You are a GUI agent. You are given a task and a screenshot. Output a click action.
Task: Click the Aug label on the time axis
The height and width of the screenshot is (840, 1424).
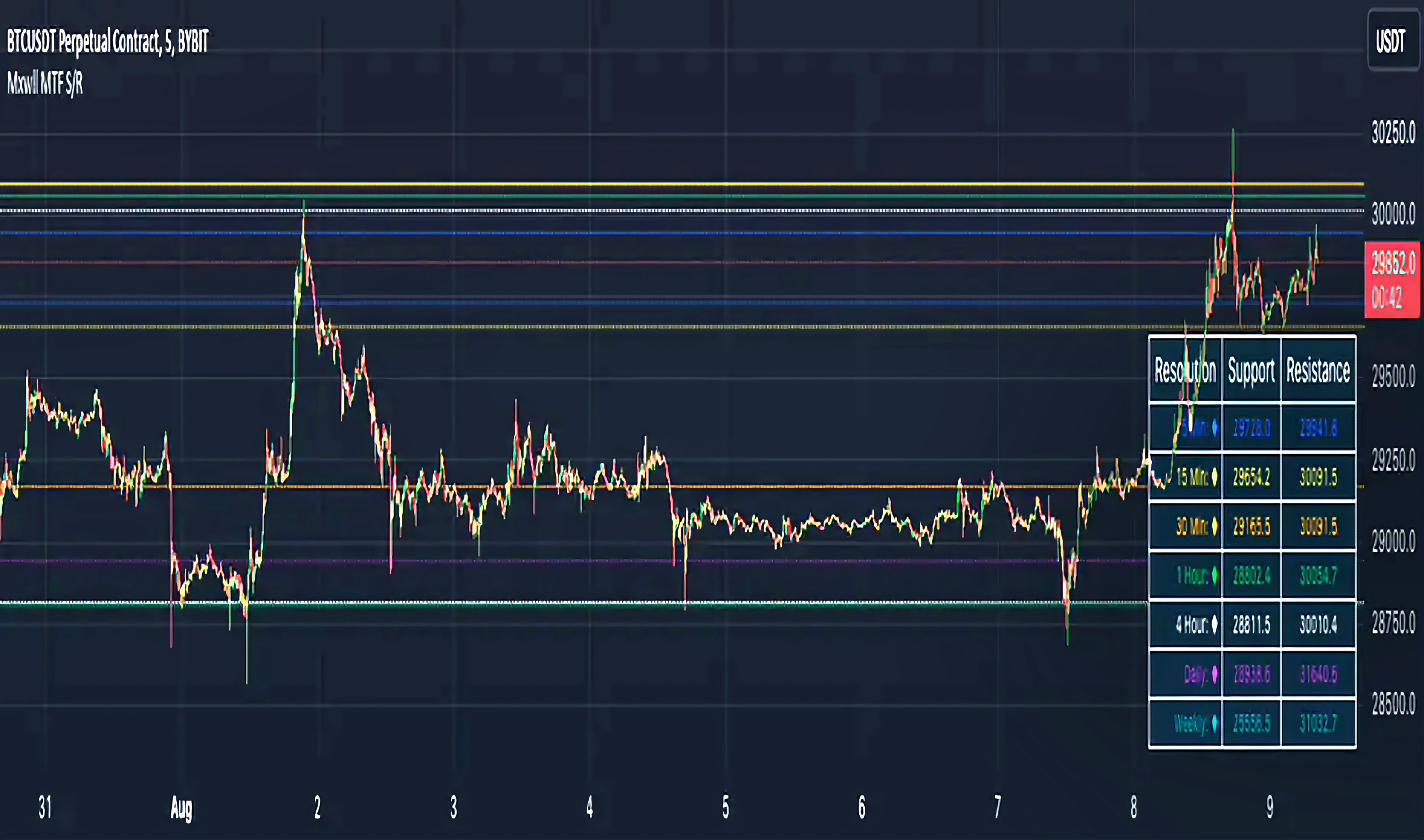click(x=181, y=808)
